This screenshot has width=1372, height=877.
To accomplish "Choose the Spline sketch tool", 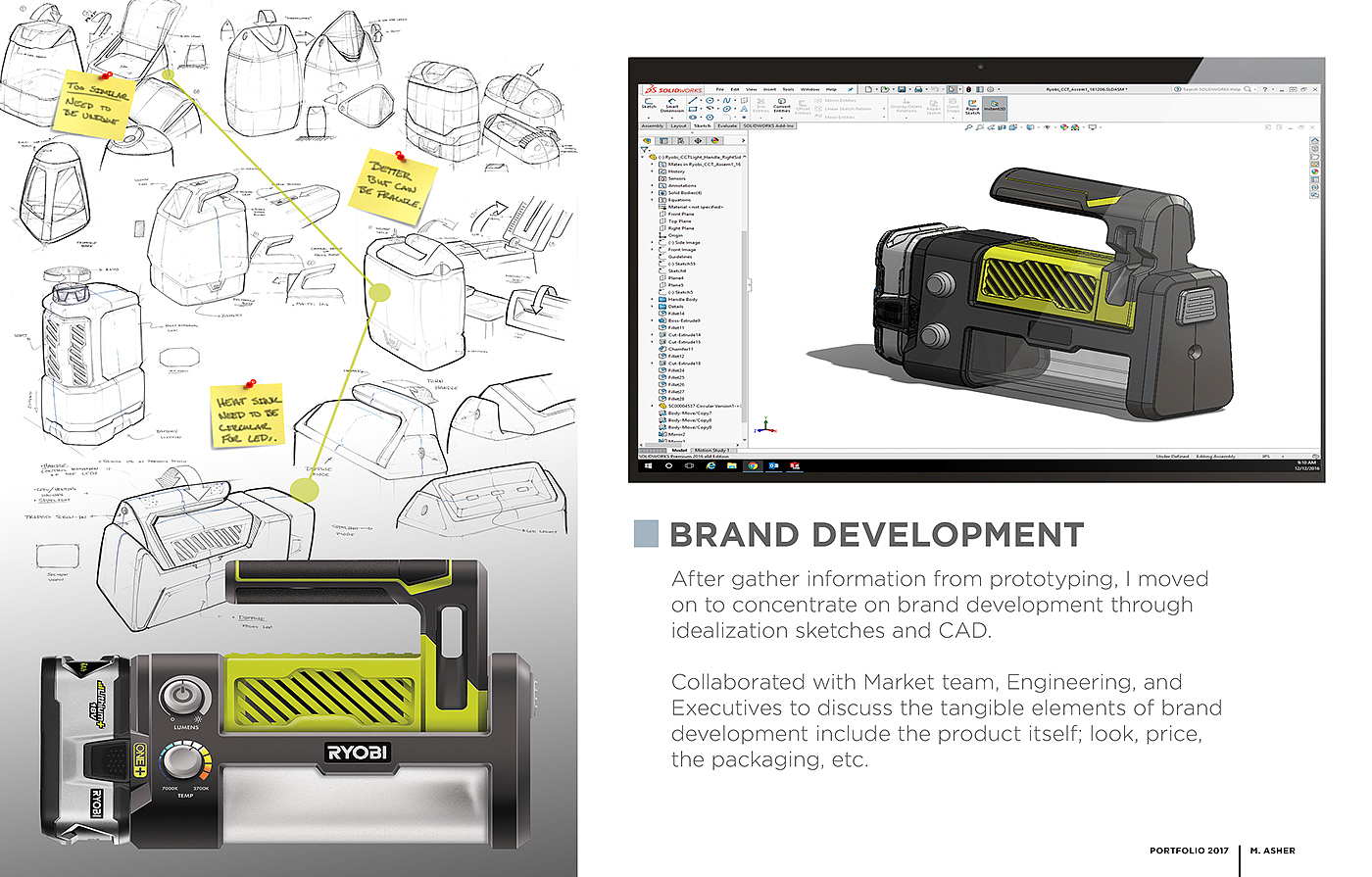I will point(726,100).
